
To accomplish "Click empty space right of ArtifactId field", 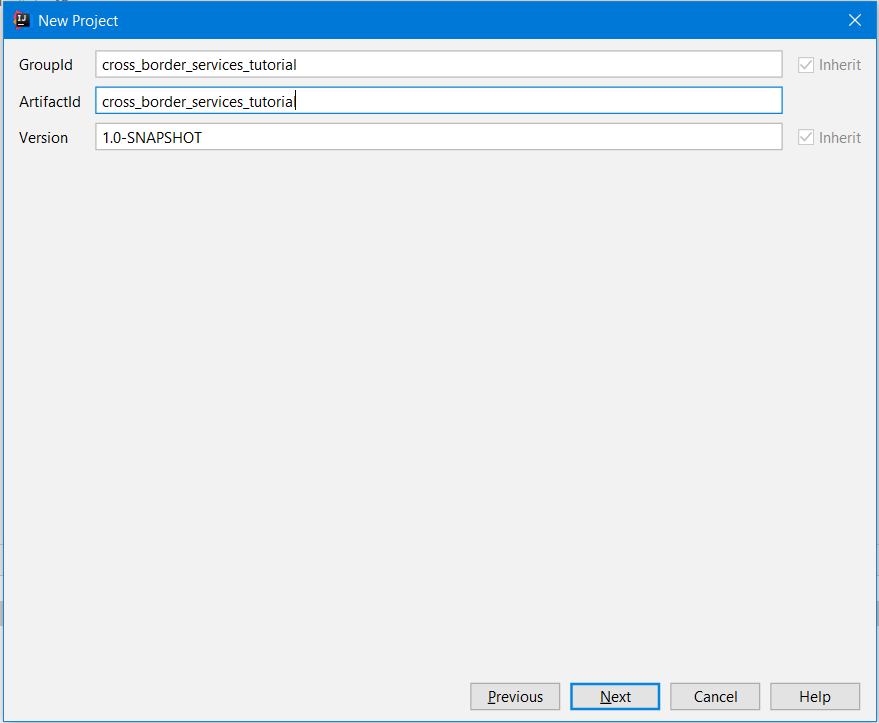I will [828, 101].
